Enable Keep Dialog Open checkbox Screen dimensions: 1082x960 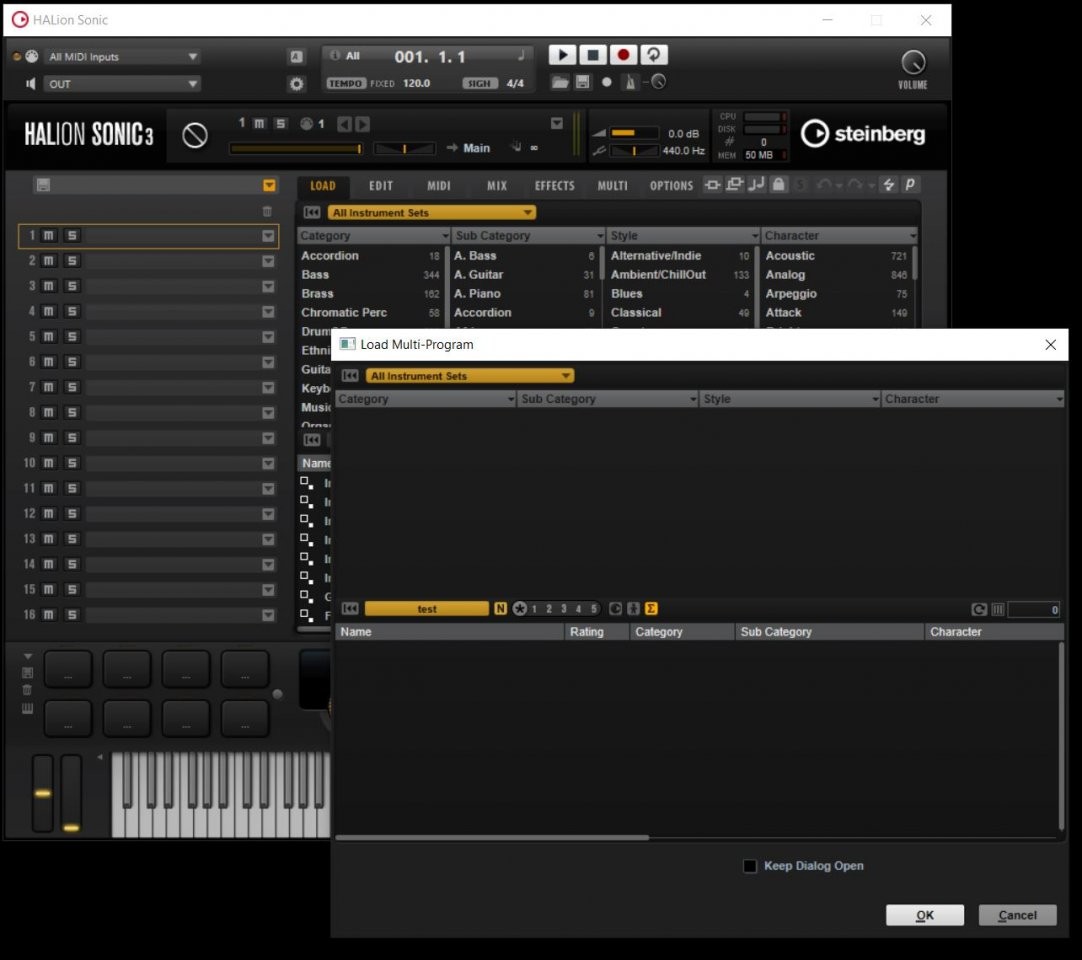pos(750,866)
